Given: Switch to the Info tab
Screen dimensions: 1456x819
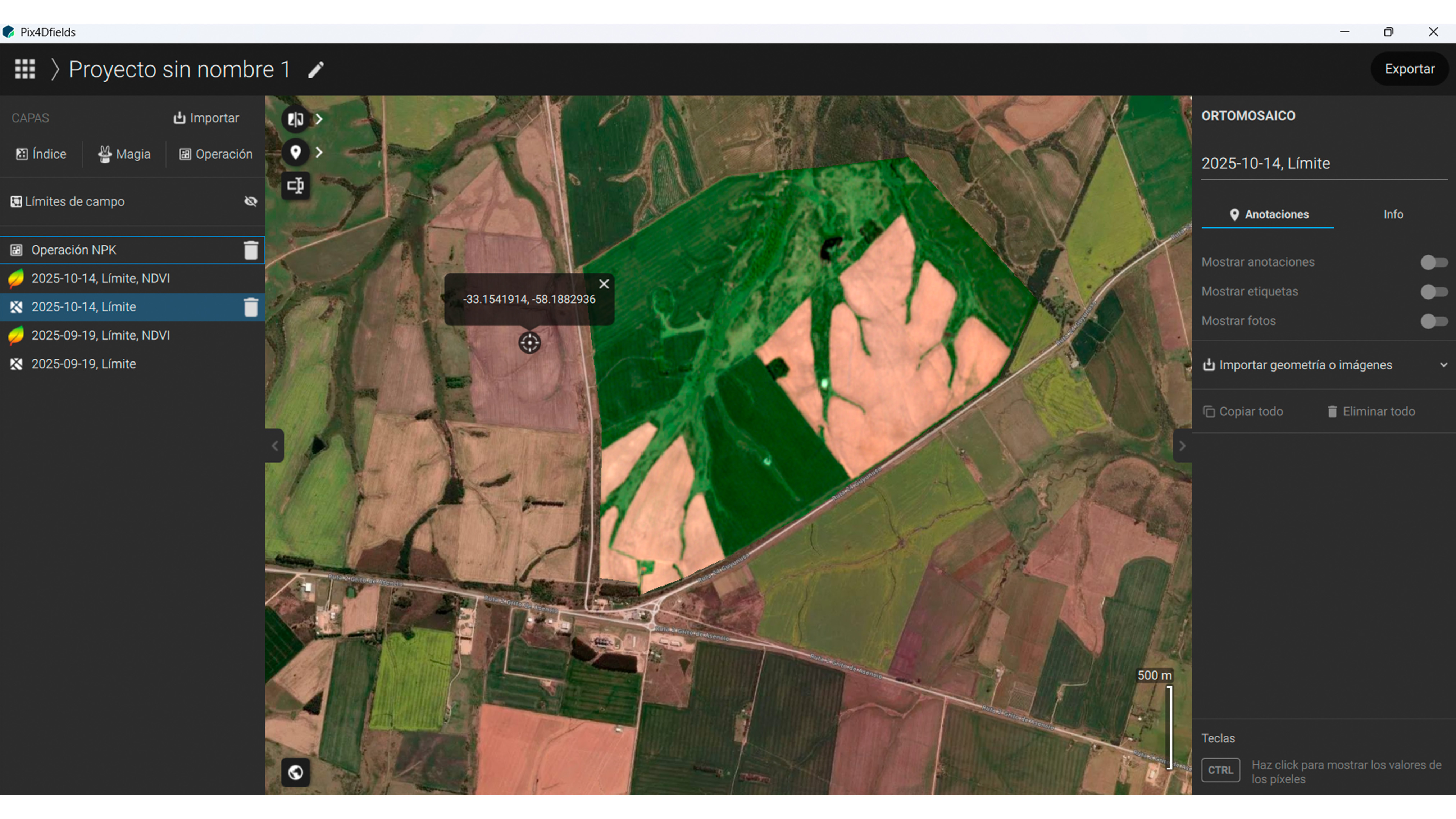Looking at the screenshot, I should click(x=1393, y=214).
